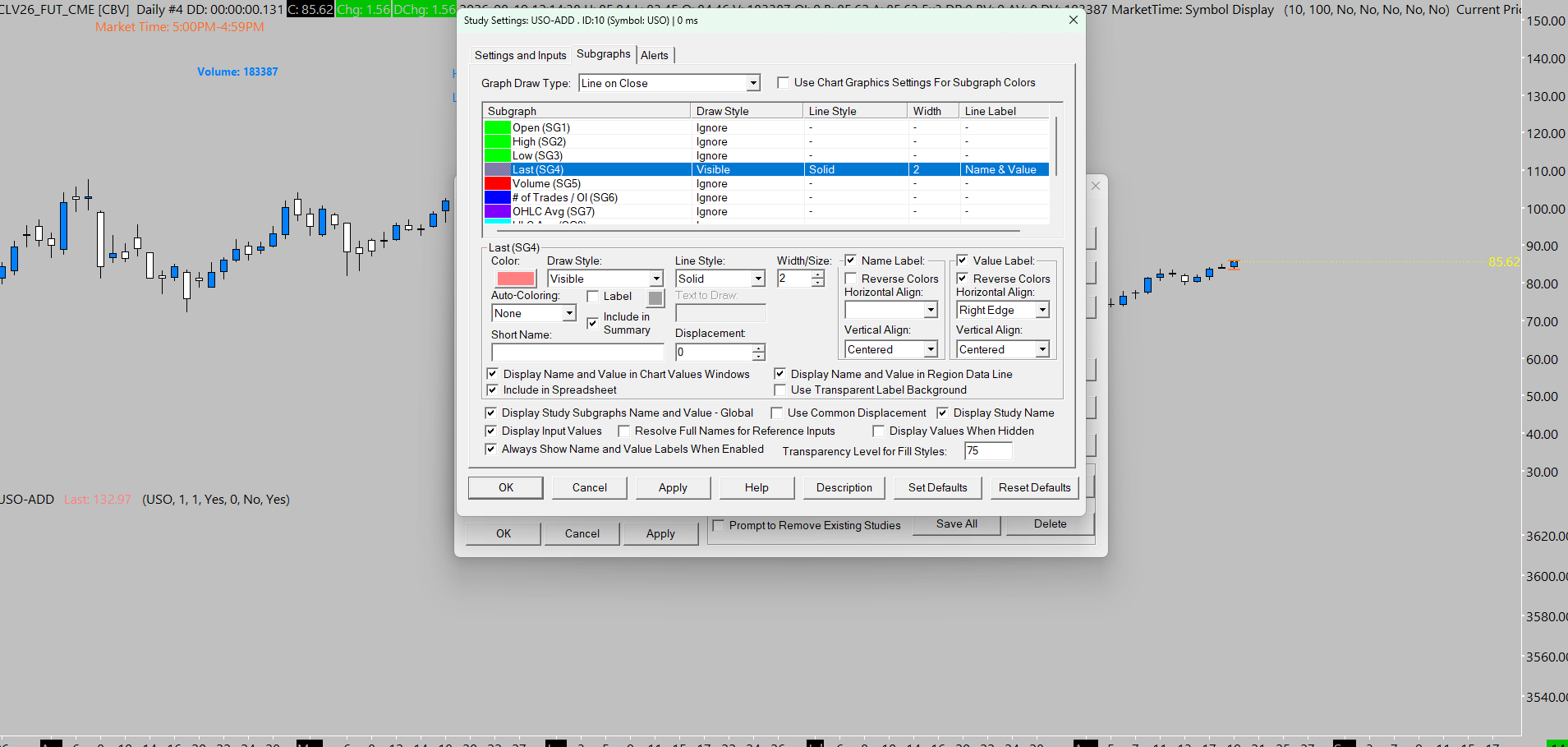Open the Line Style dropdown
The height and width of the screenshot is (747, 1568).
click(759, 279)
